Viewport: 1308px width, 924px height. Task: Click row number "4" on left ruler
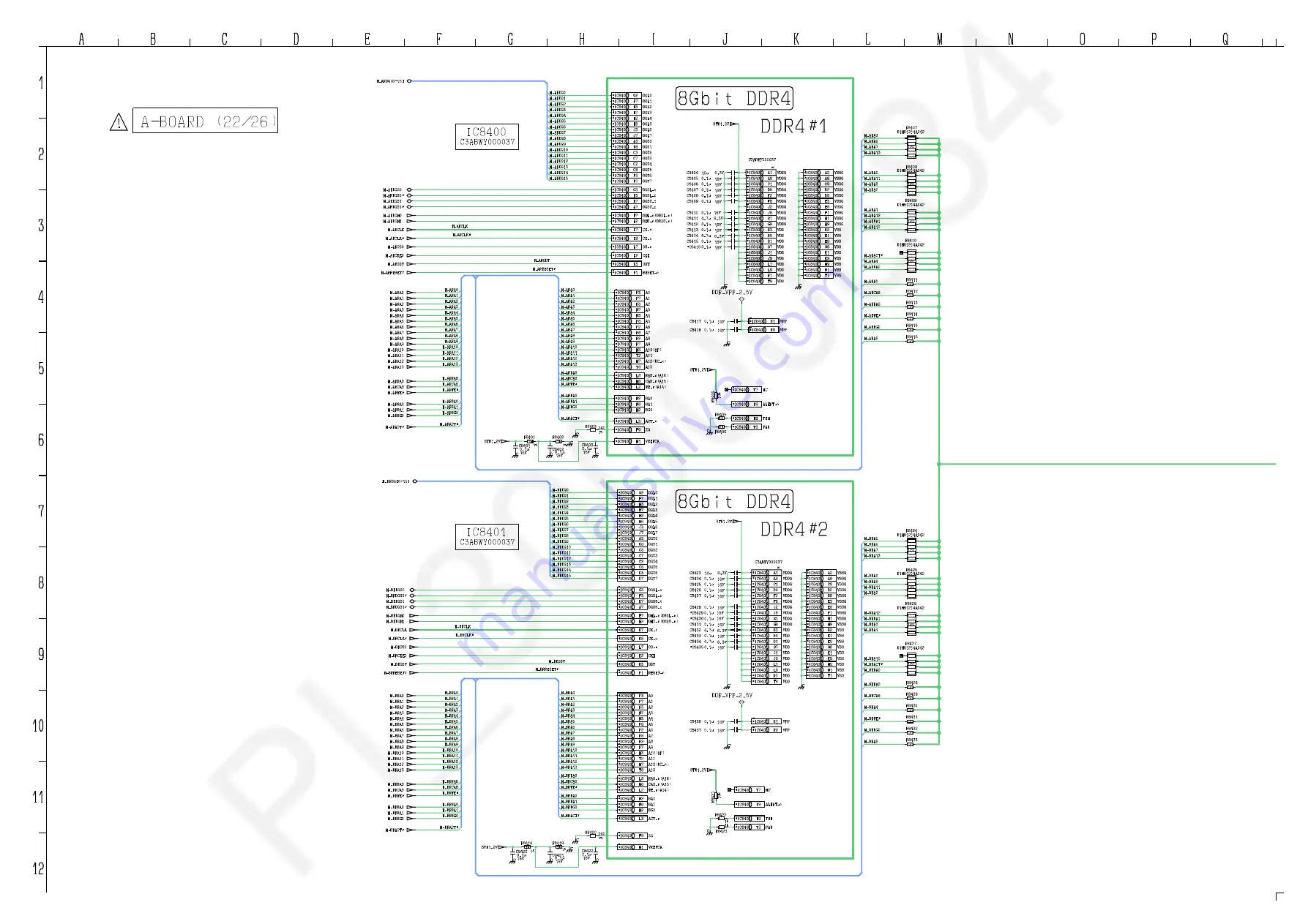coord(41,297)
